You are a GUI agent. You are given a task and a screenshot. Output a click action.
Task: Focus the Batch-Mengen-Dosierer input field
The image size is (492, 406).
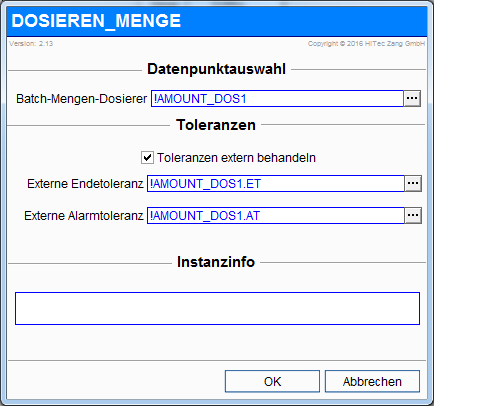click(277, 99)
